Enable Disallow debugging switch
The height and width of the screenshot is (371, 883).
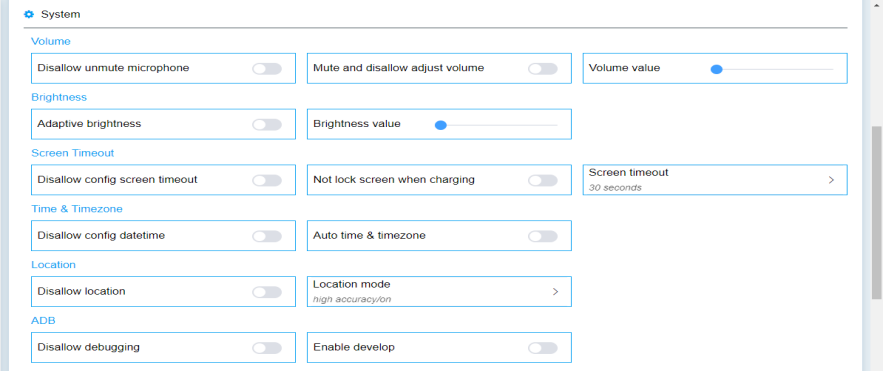pos(267,348)
